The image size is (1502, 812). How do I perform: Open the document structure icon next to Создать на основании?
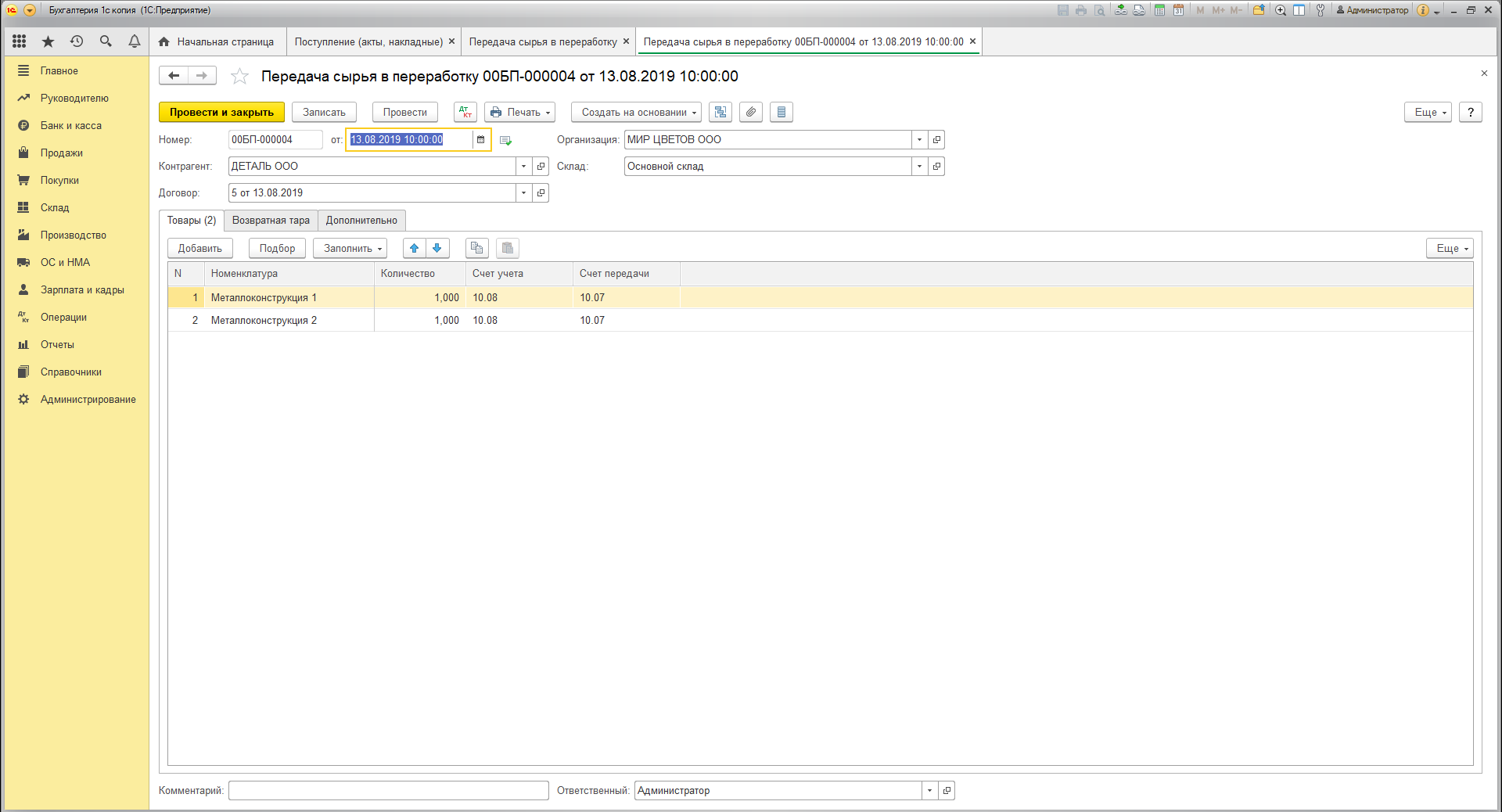point(720,113)
